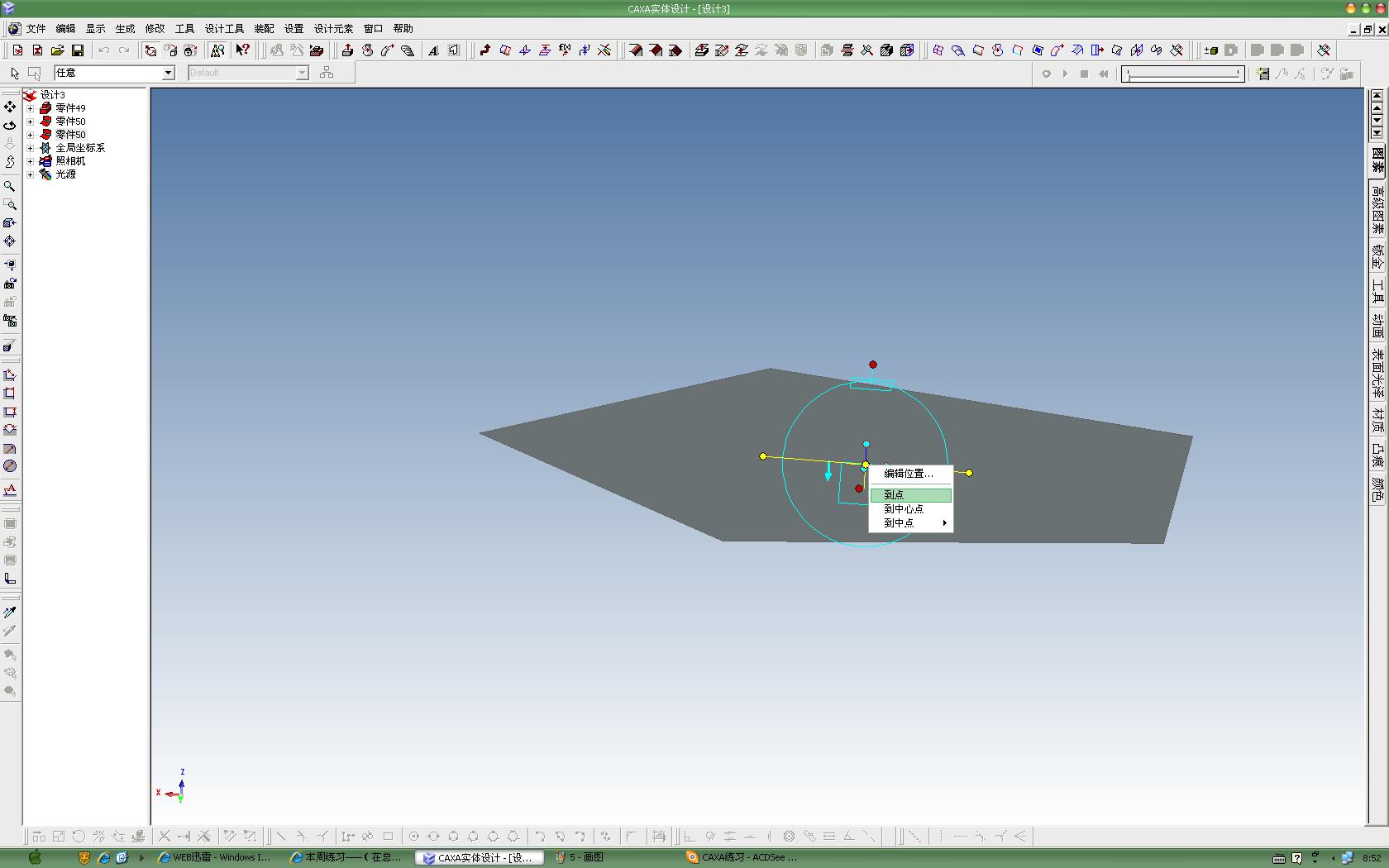
Task: Open the 帮助 menu
Action: (x=403, y=29)
